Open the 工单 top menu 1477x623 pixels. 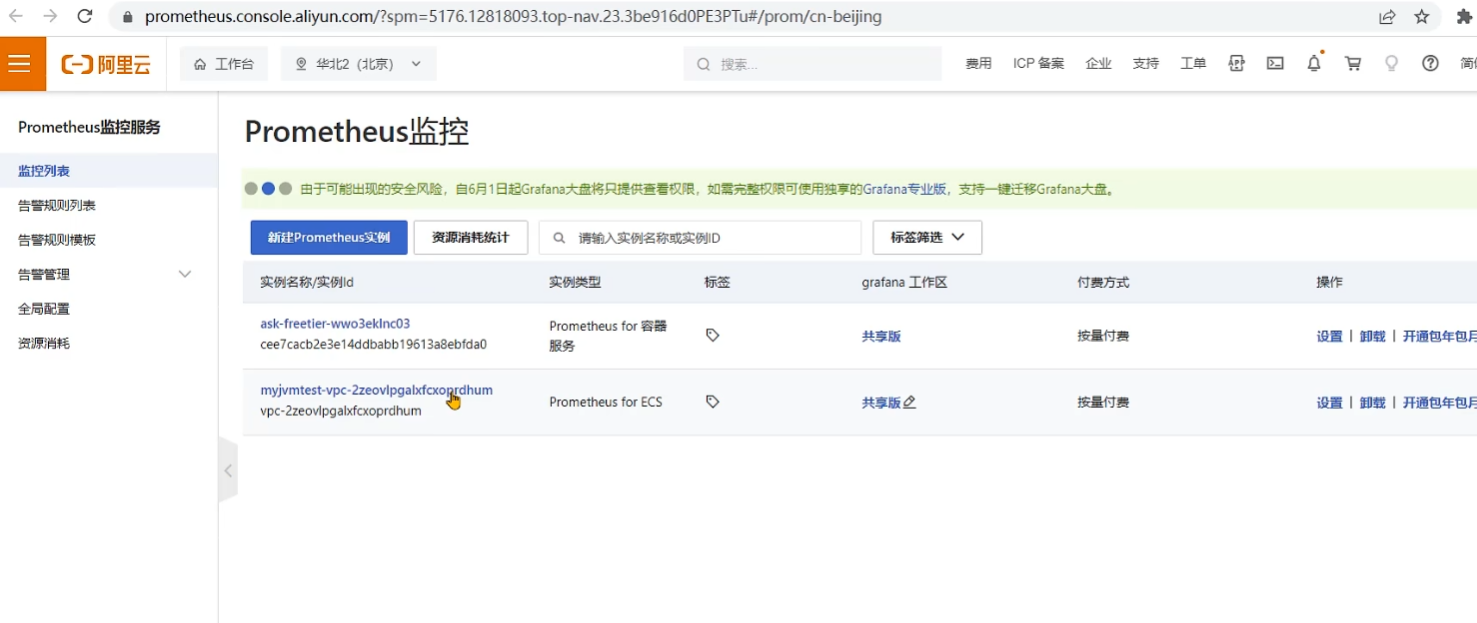pos(1193,63)
